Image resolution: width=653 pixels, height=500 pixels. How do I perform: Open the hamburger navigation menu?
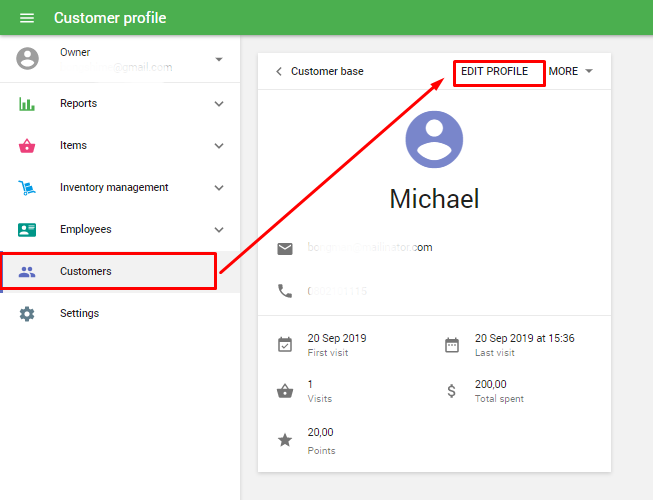pyautogui.click(x=27, y=18)
